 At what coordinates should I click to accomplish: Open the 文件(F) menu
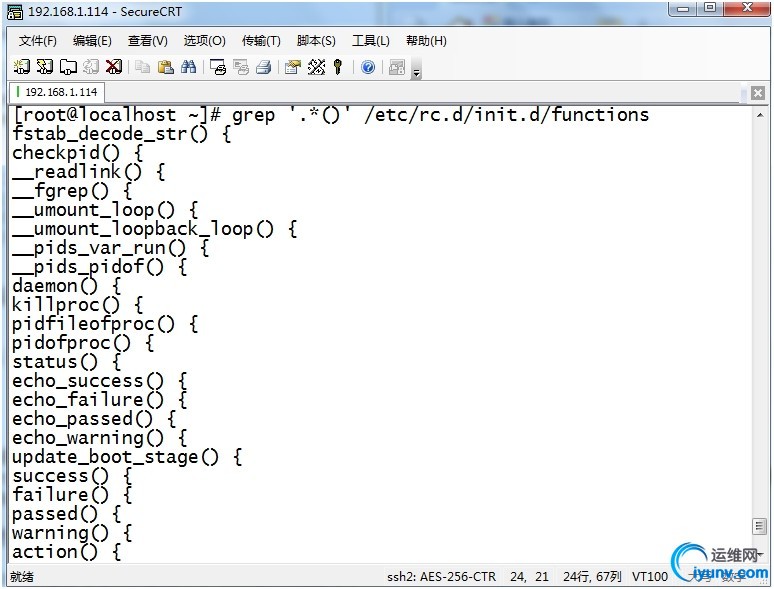tap(38, 41)
